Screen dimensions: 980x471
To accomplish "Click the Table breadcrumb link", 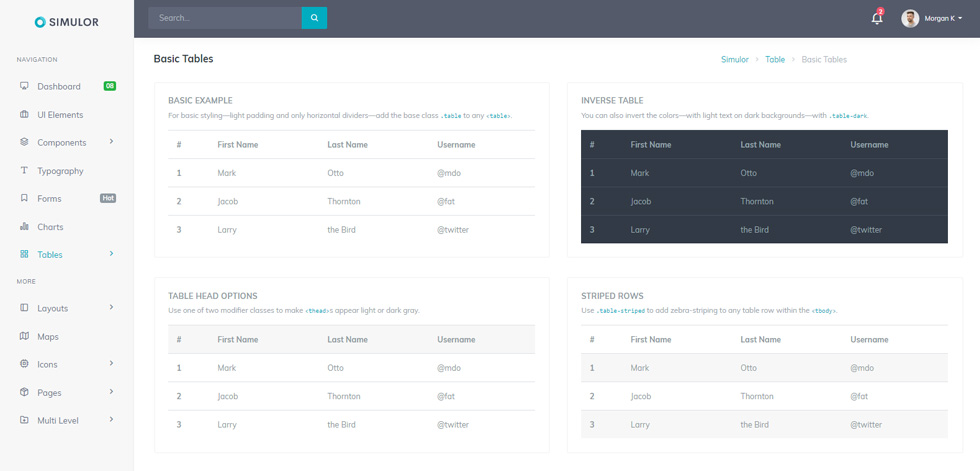I will 775,59.
